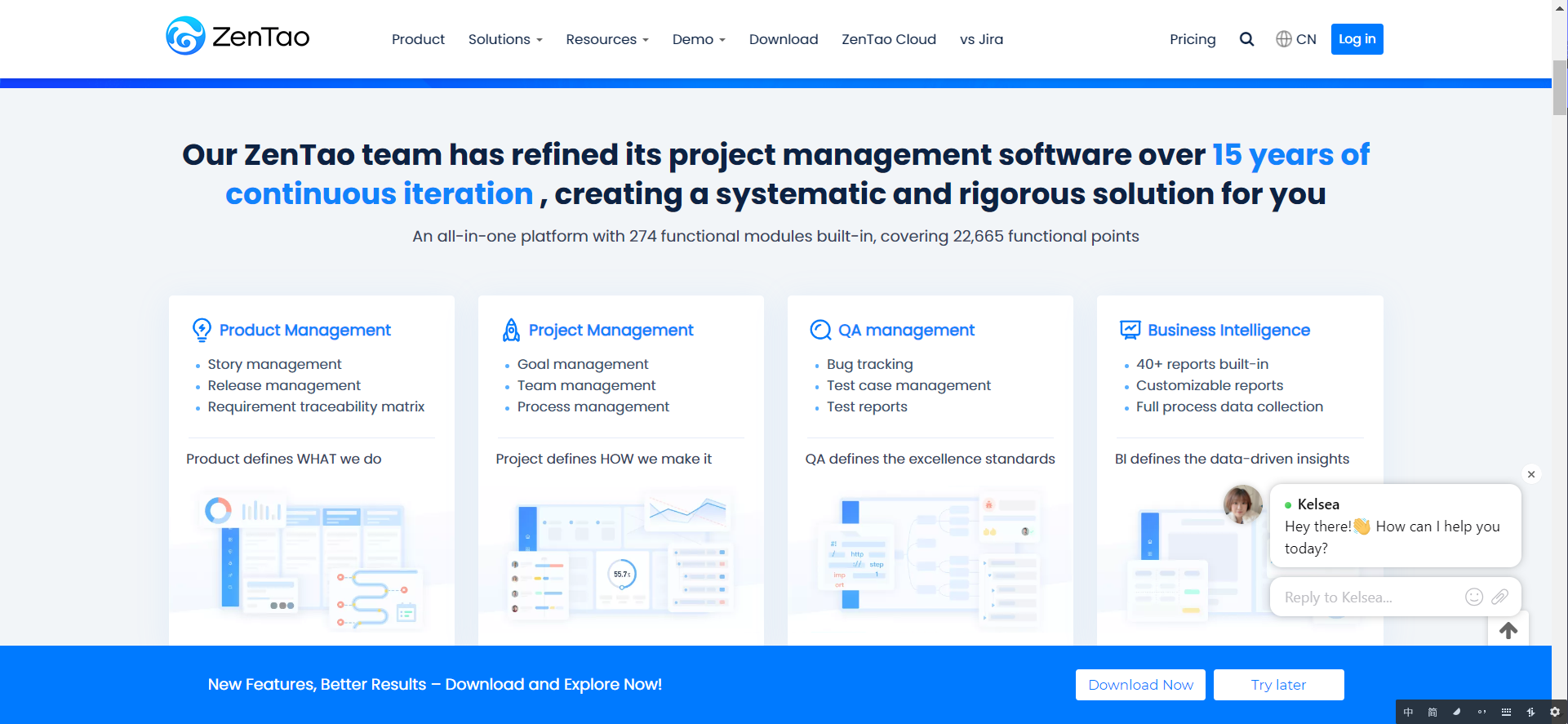The height and width of the screenshot is (724, 1568).
Task: Click '40+ reports built-in' item
Action: click(1202, 364)
